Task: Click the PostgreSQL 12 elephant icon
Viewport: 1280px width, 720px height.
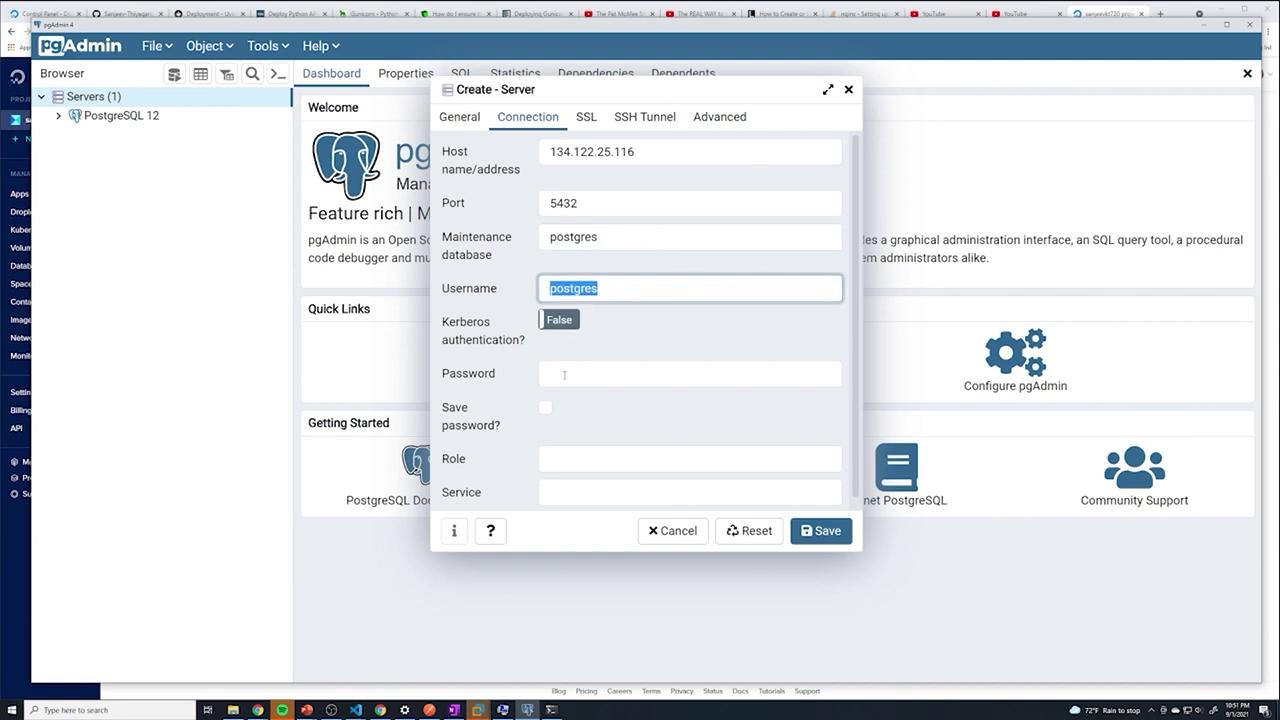Action: pos(75,116)
